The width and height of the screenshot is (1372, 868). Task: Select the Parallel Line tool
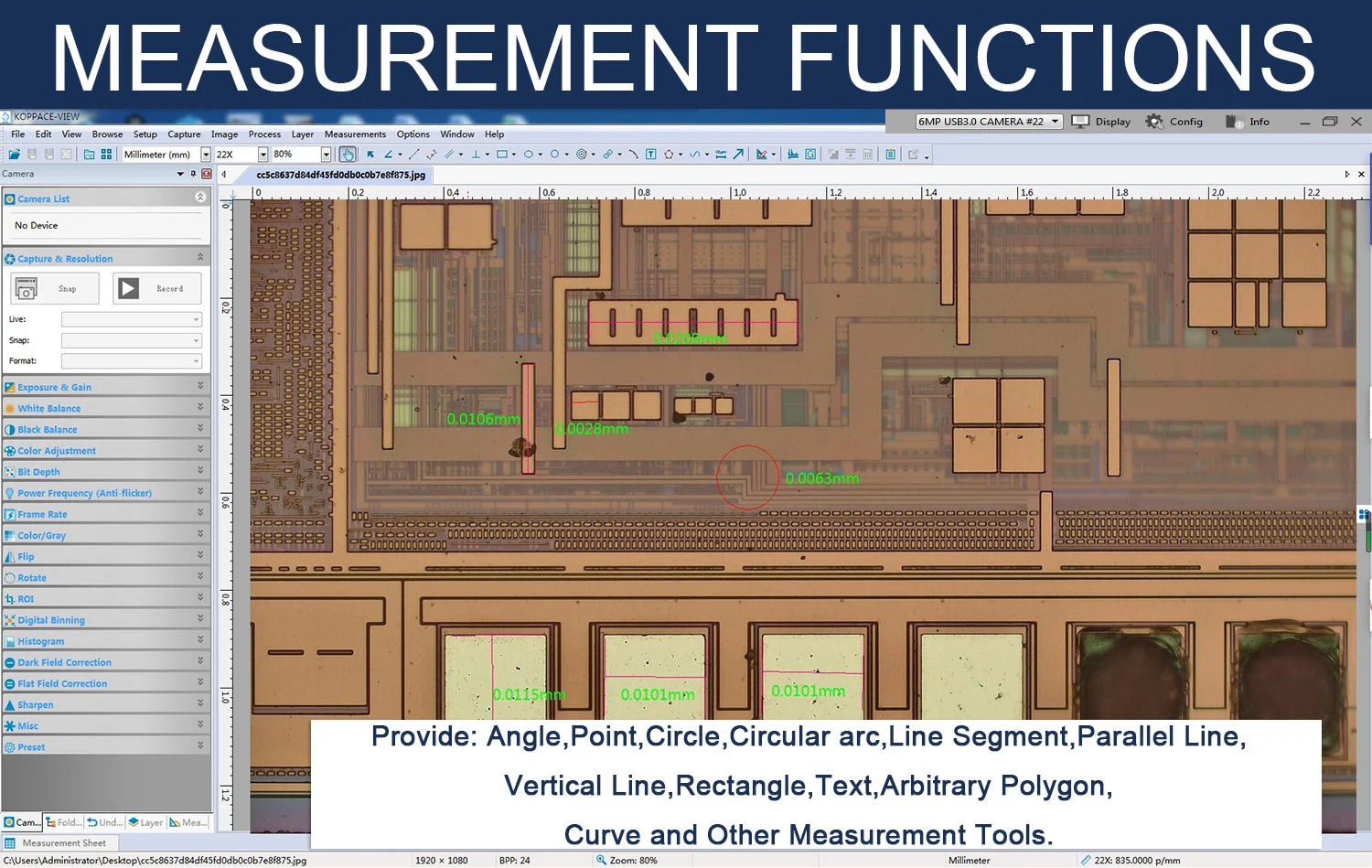click(449, 155)
